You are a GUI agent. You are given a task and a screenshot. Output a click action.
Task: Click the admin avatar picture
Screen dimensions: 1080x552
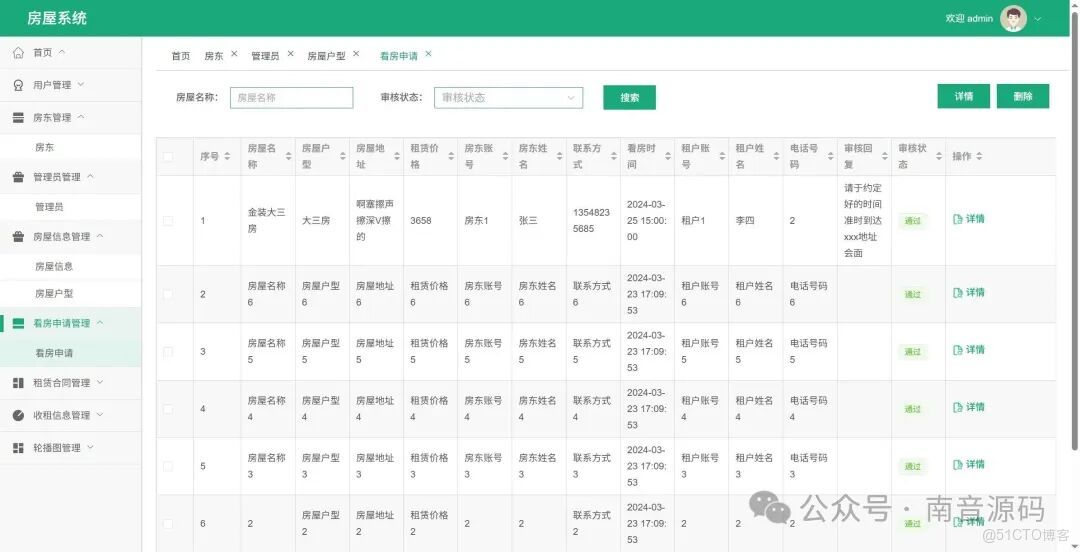1013,19
